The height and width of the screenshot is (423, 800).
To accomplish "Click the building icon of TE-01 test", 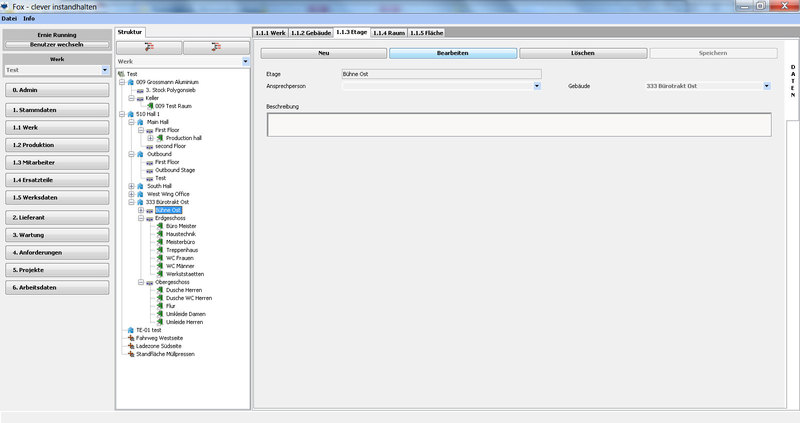I will click(x=131, y=330).
